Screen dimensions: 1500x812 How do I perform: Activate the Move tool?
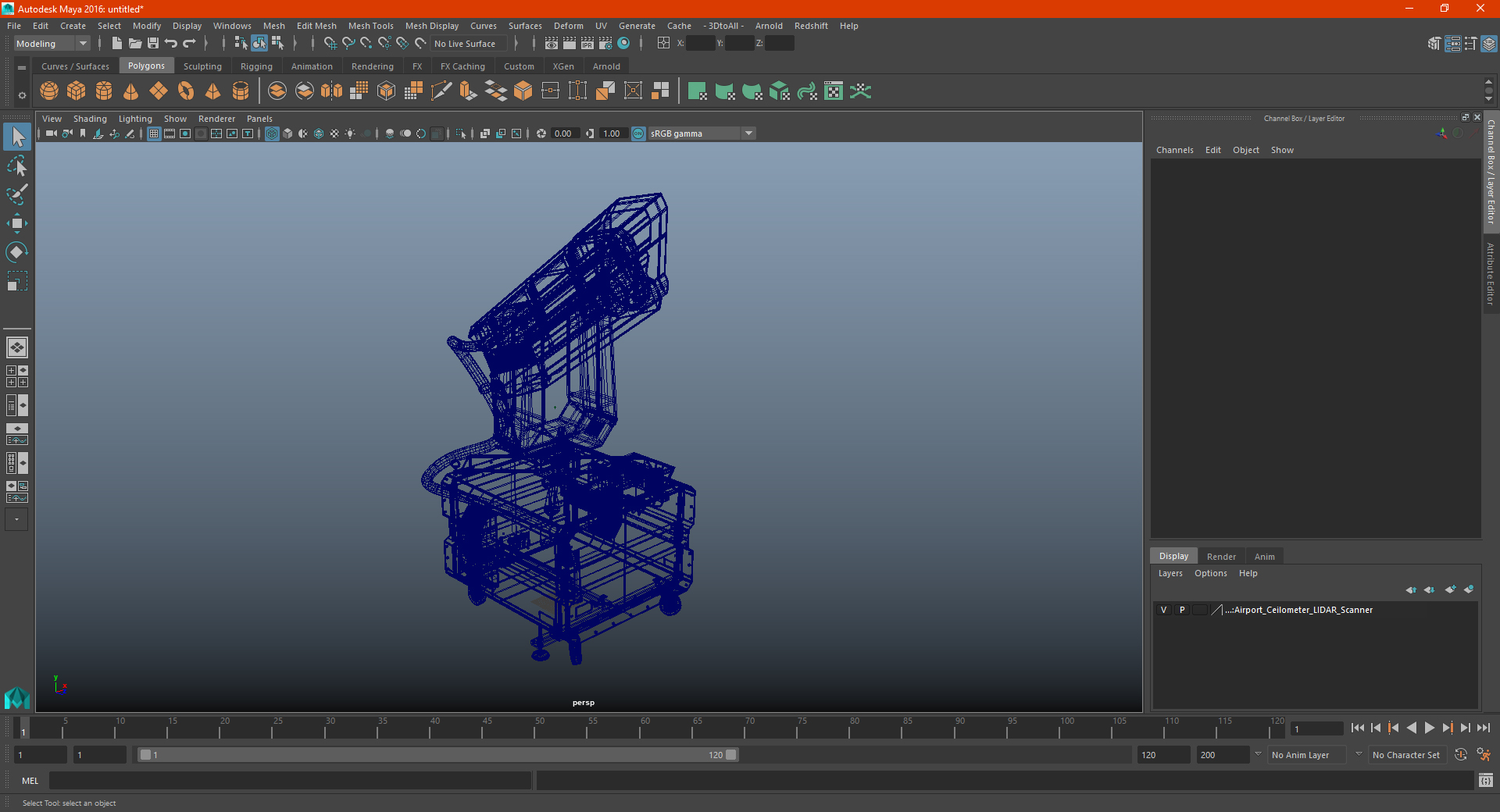click(17, 223)
